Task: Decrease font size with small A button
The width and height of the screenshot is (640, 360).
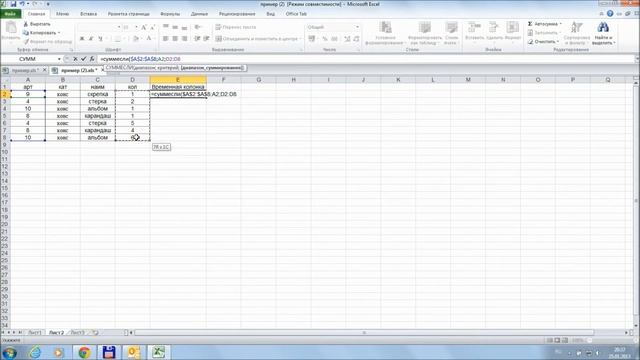Action: click(x=152, y=27)
